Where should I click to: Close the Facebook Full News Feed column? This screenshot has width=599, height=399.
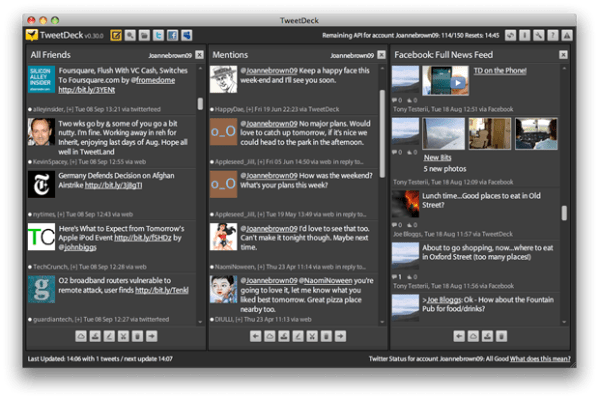pos(563,55)
